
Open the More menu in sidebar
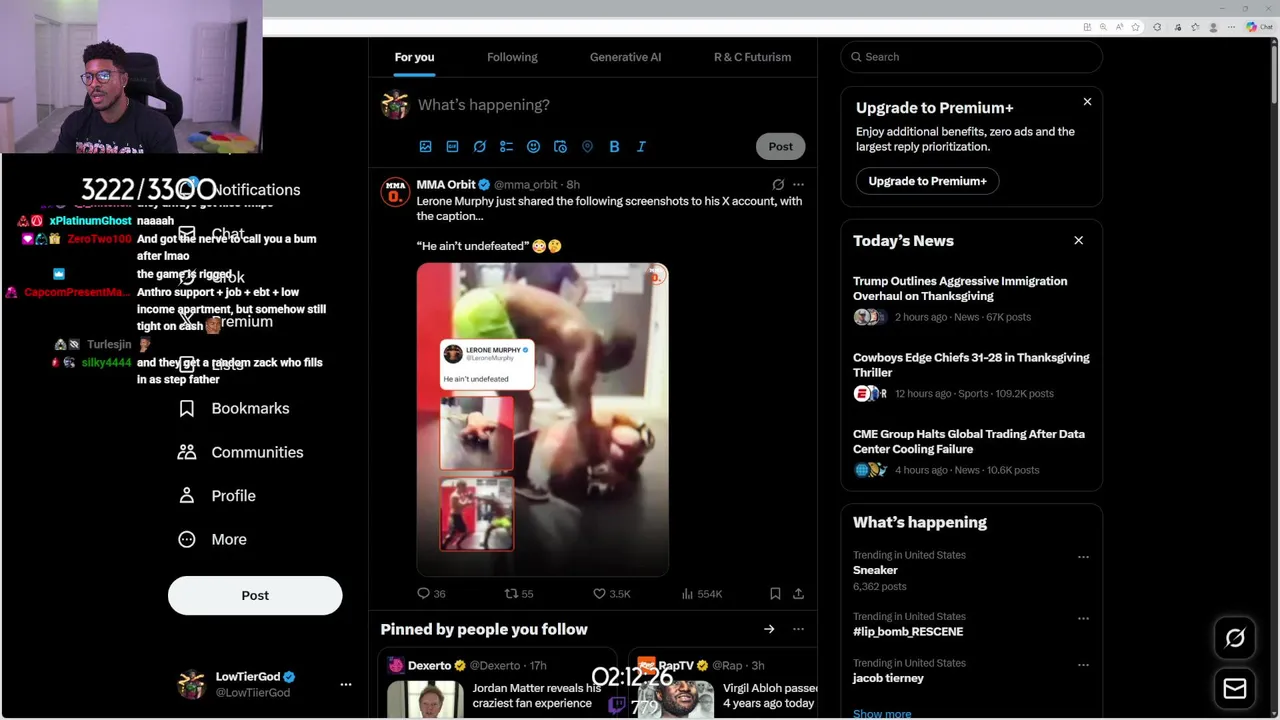pyautogui.click(x=212, y=539)
